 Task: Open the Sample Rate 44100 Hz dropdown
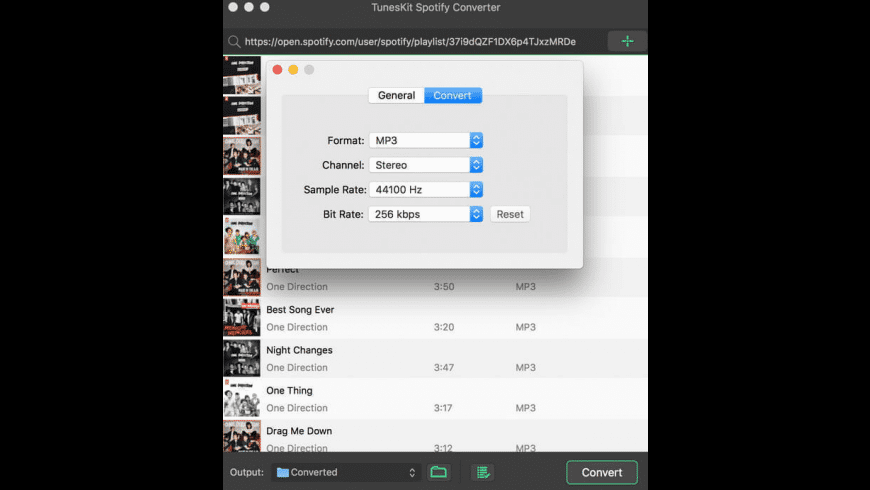(x=426, y=189)
